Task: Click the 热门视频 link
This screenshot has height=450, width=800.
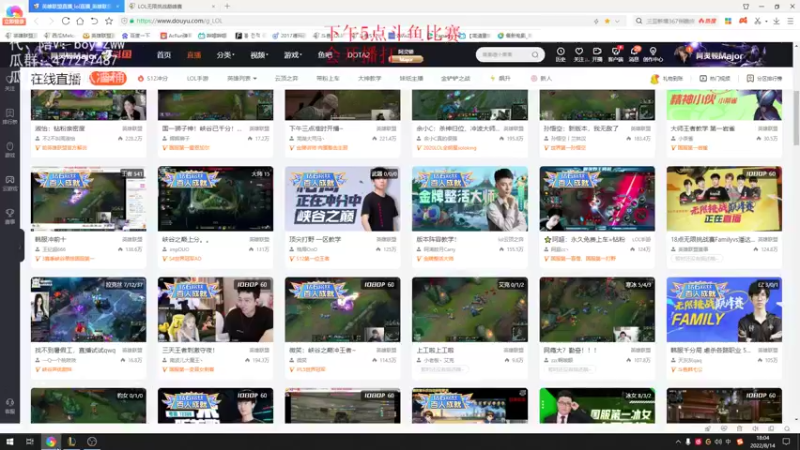Action: pos(715,79)
